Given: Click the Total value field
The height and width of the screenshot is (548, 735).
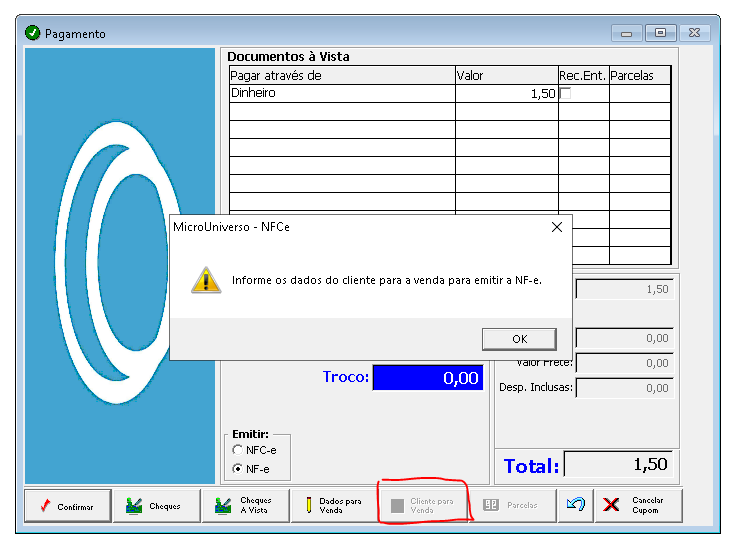Looking at the screenshot, I should click(x=618, y=464).
